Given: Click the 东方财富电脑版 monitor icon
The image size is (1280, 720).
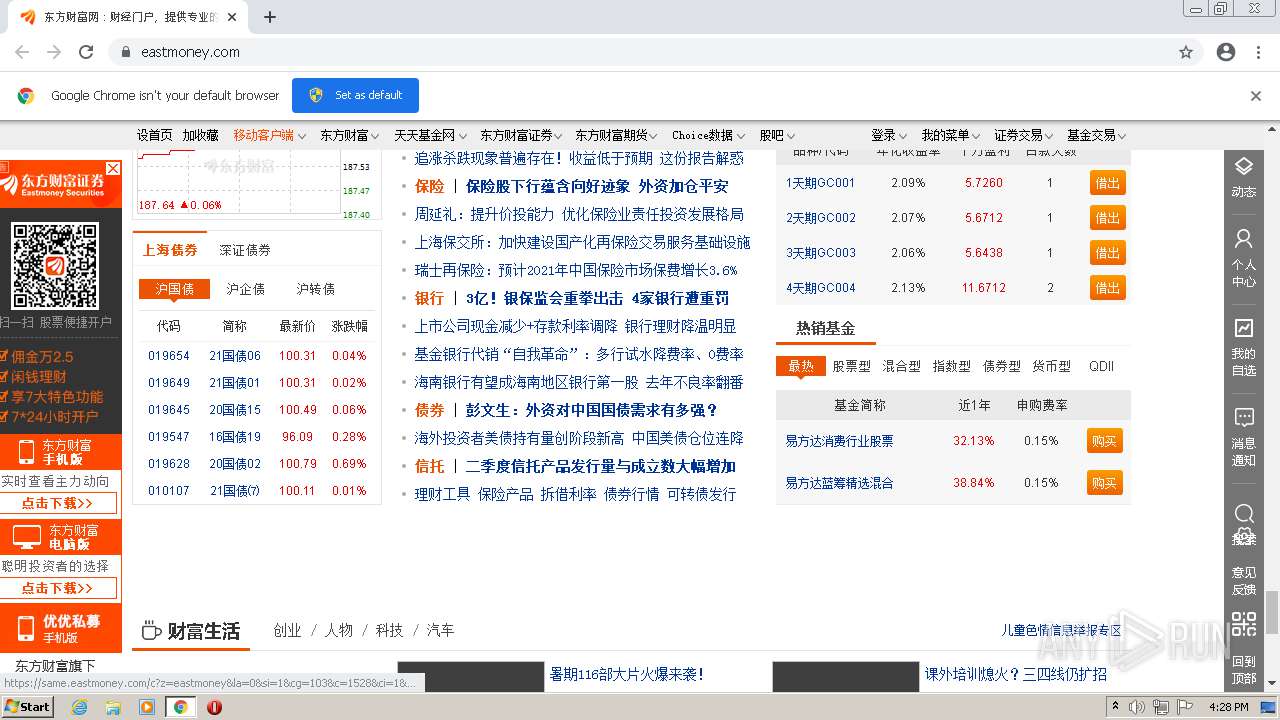Looking at the screenshot, I should [x=25, y=537].
